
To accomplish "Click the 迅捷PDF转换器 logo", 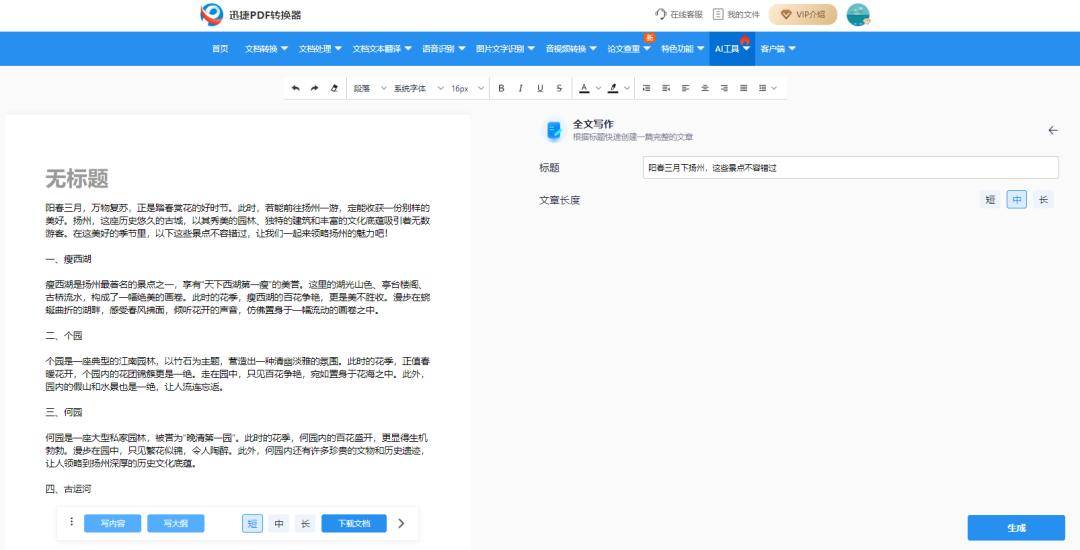I will 251,14.
